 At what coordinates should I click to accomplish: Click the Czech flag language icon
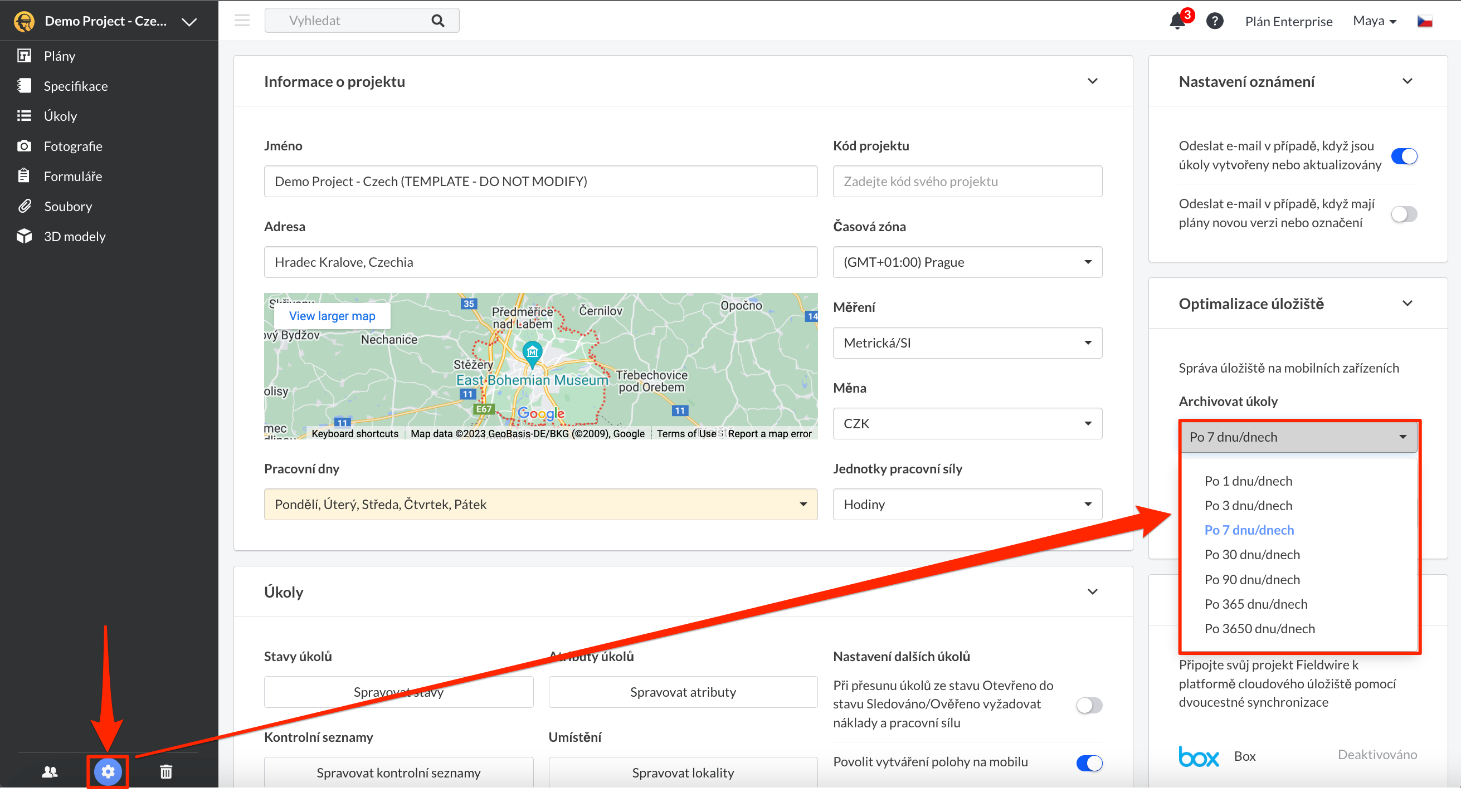[x=1425, y=21]
